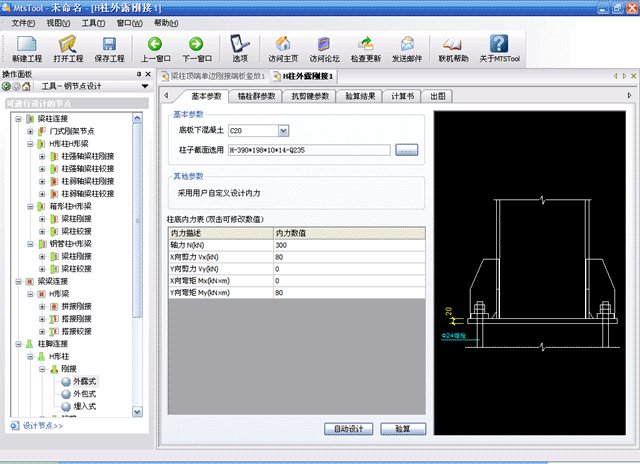Image resolution: width=640 pixels, height=464 pixels.
Task: Click the home icon in 操作面板
Action: (x=27, y=86)
